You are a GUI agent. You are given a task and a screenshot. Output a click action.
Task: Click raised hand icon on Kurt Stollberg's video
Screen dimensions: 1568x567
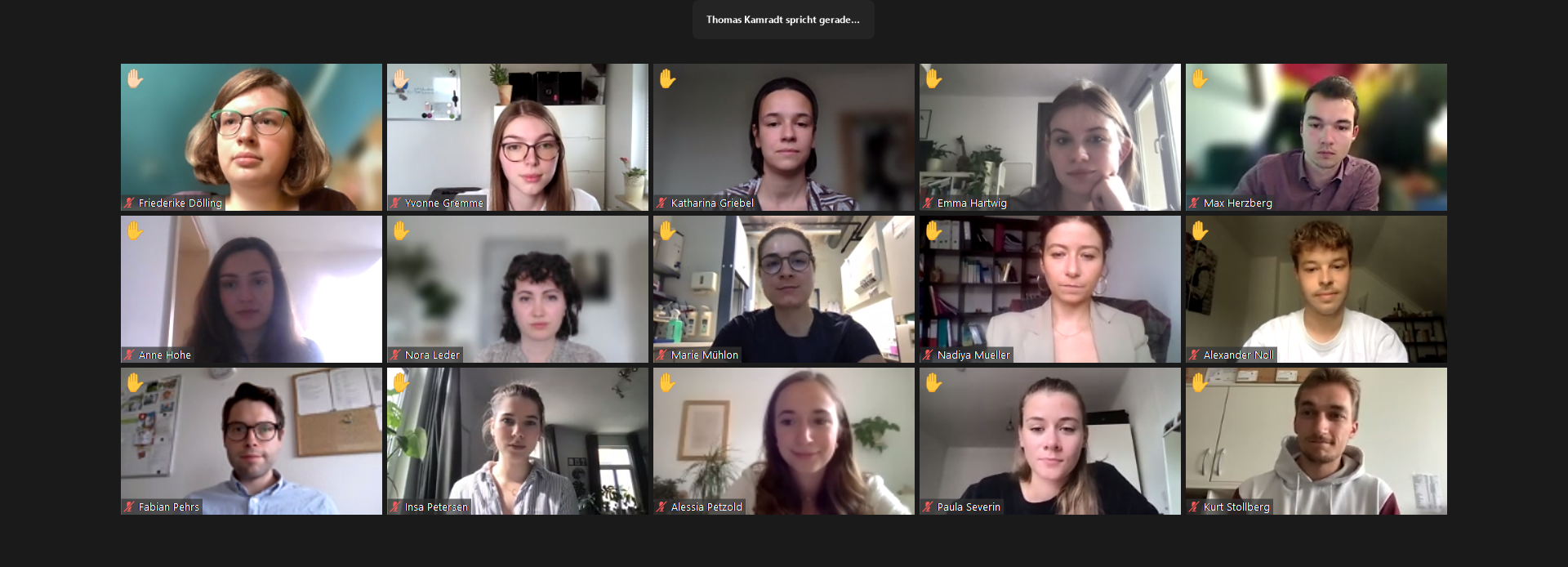click(x=1200, y=383)
